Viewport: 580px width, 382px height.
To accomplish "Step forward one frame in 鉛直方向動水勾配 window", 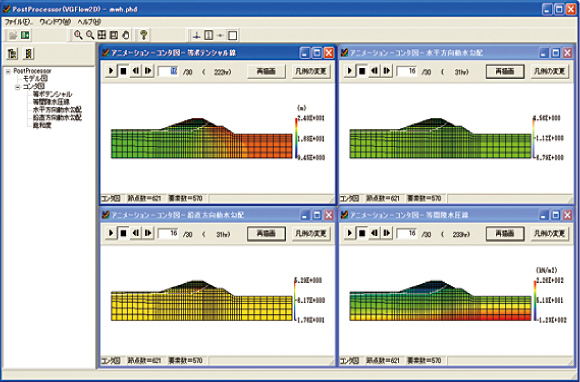I will [148, 233].
